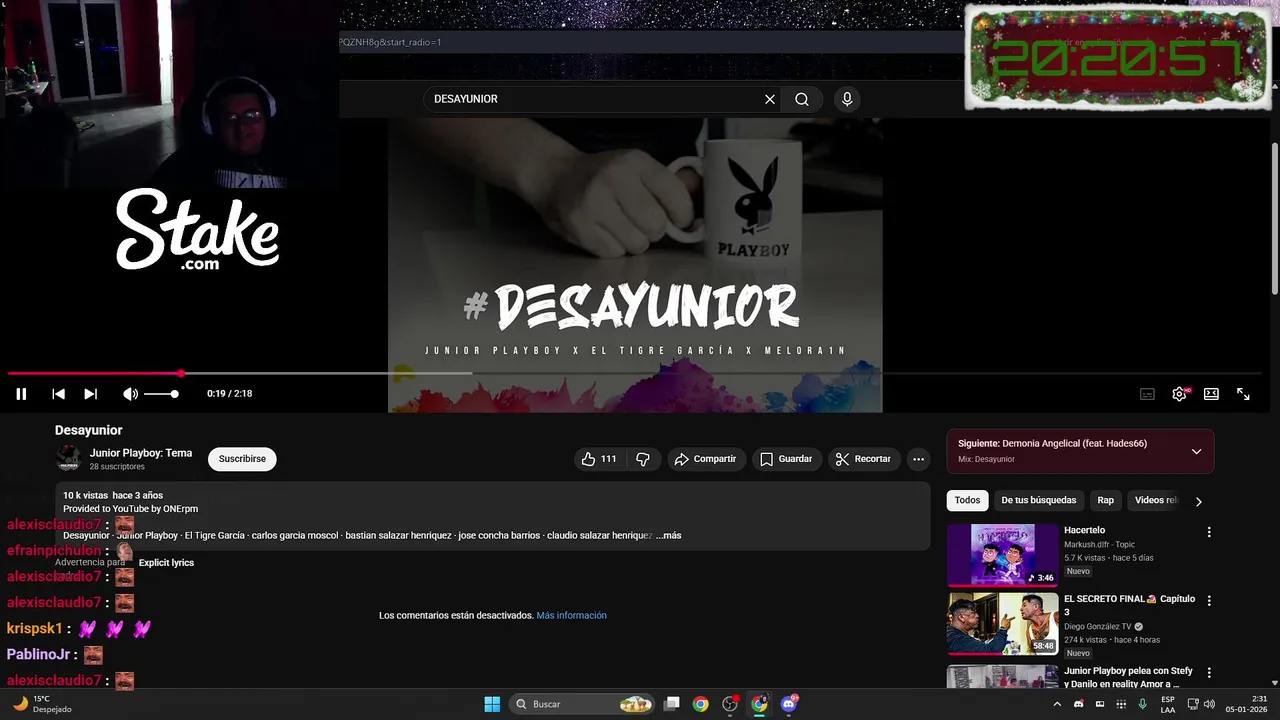Open Compartir share dialog
This screenshot has width=1280, height=720.
pyautogui.click(x=705, y=459)
